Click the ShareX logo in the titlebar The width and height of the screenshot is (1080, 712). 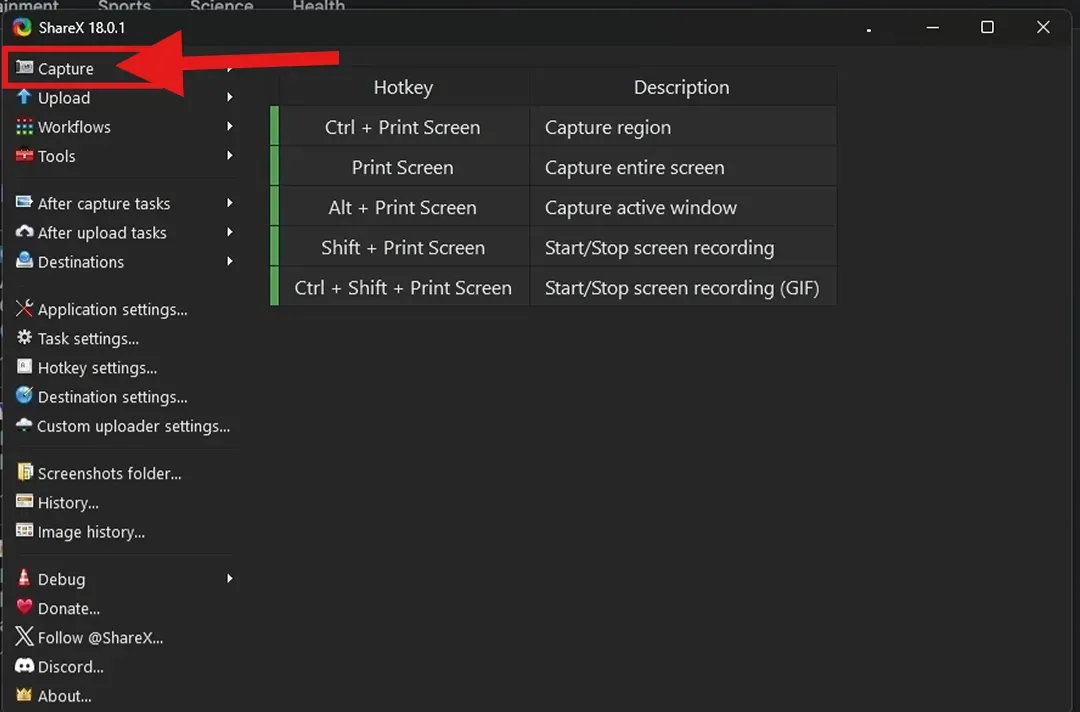coord(22,27)
